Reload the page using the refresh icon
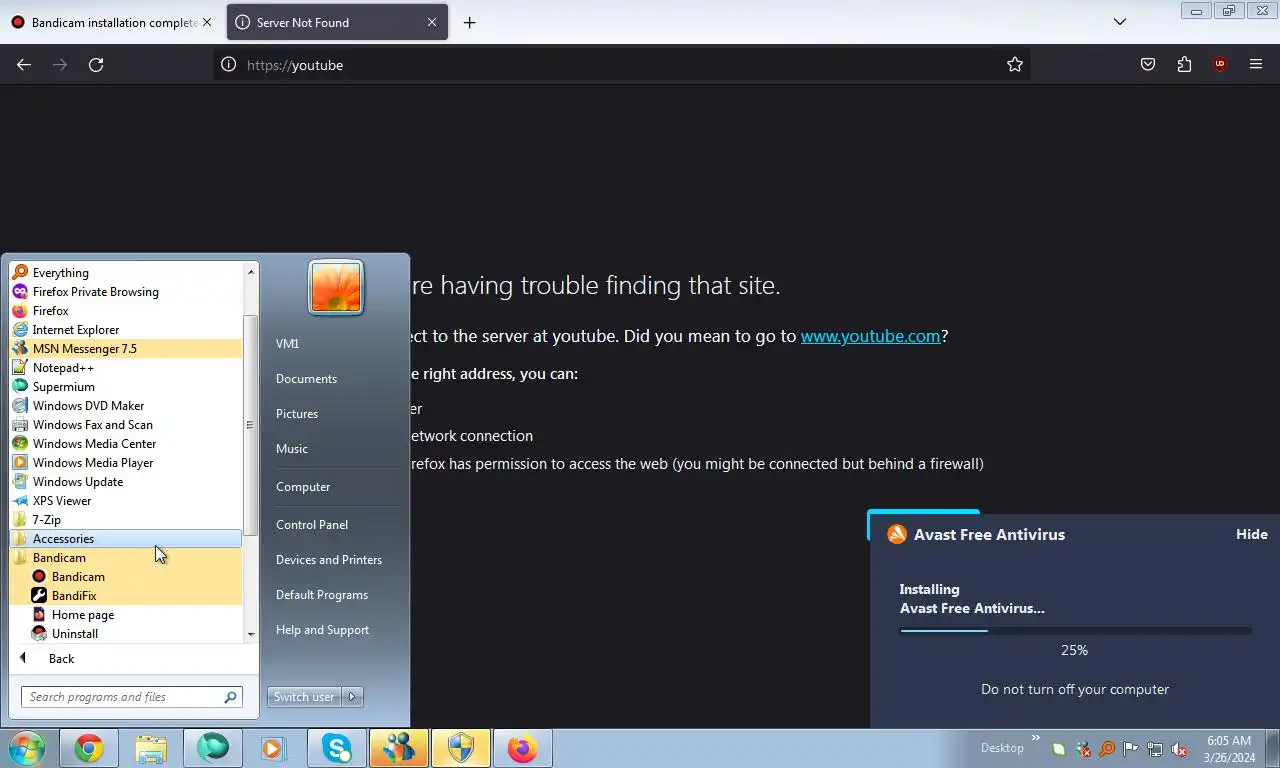The image size is (1280, 768). pyautogui.click(x=96, y=65)
